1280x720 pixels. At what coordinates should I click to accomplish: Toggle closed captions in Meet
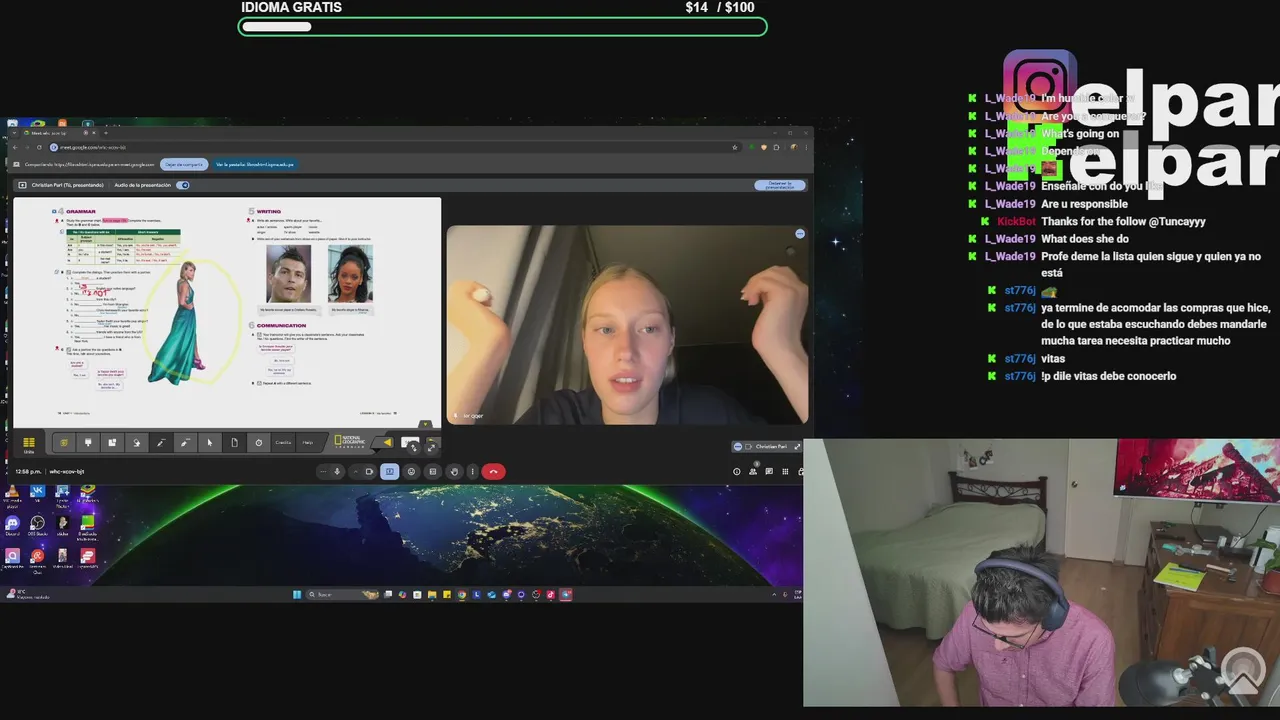(x=433, y=471)
